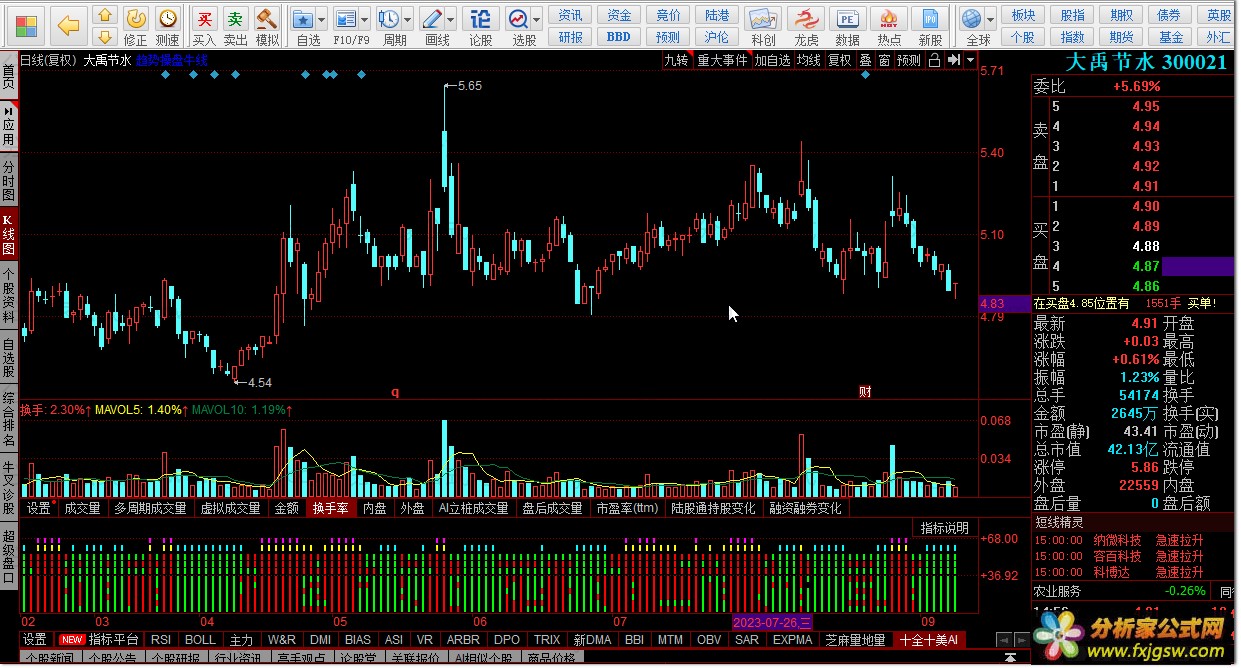Expand the 自选 dropdown arrow
The height and width of the screenshot is (668, 1241).
[x=323, y=19]
